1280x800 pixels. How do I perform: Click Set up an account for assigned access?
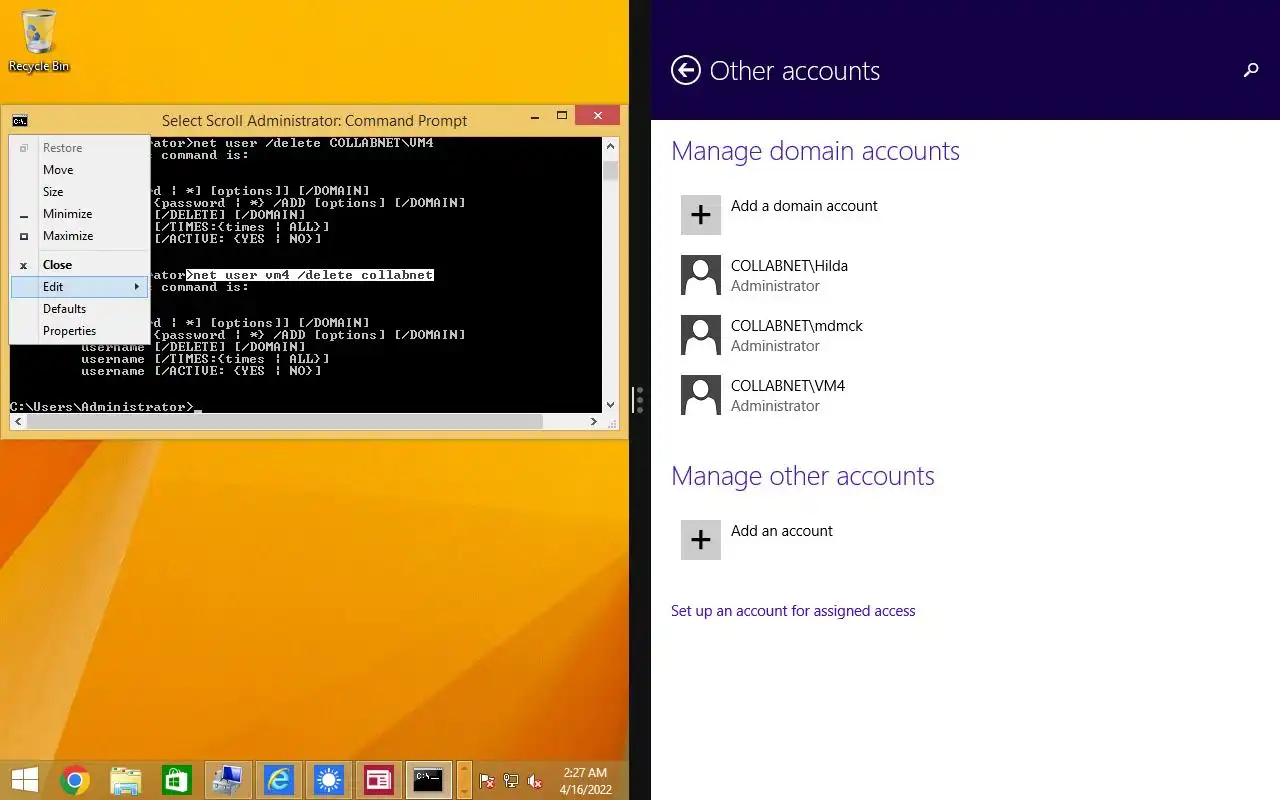pos(793,611)
